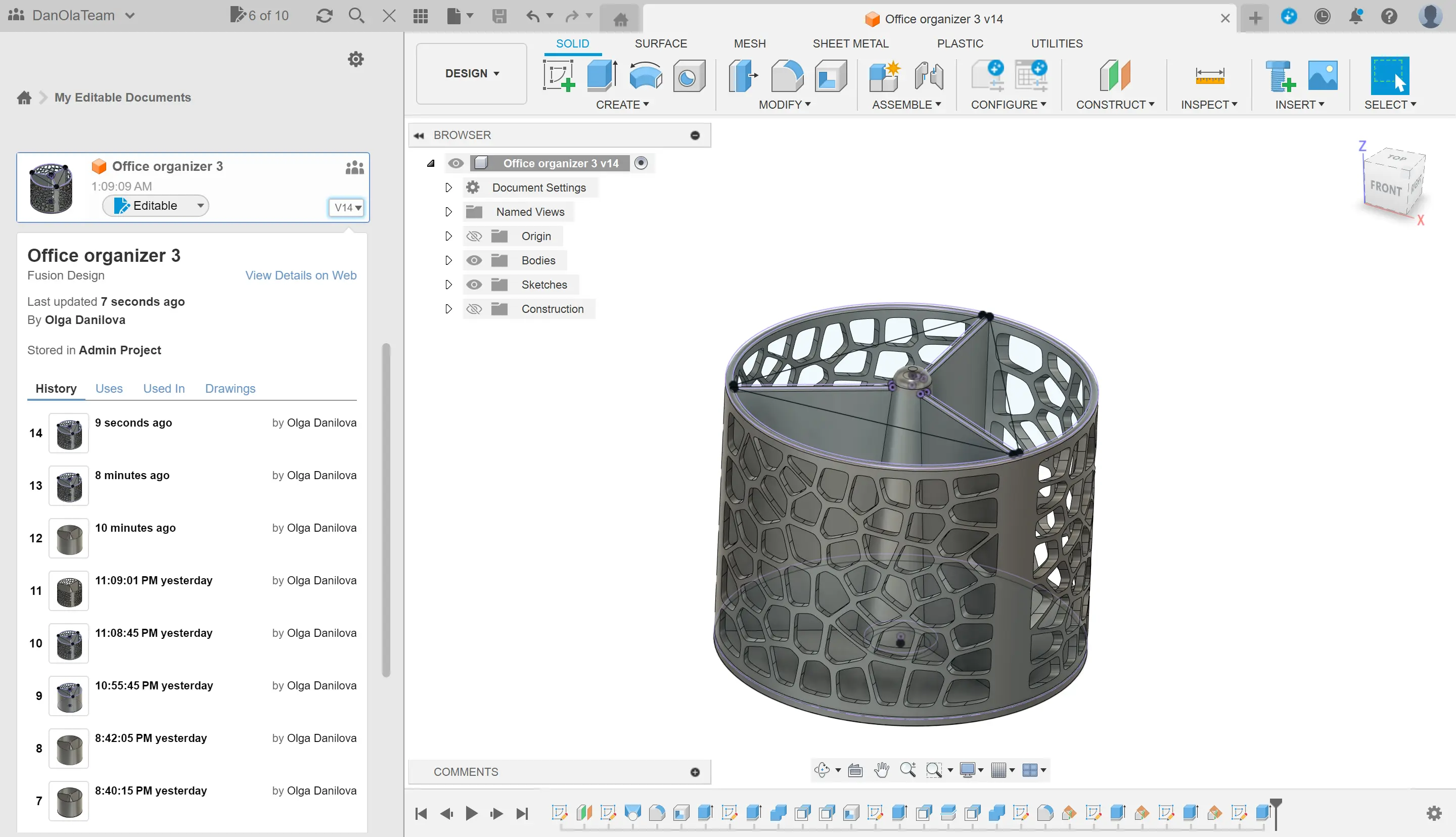Expand the Sketches node
1456x837 pixels.
[448, 285]
